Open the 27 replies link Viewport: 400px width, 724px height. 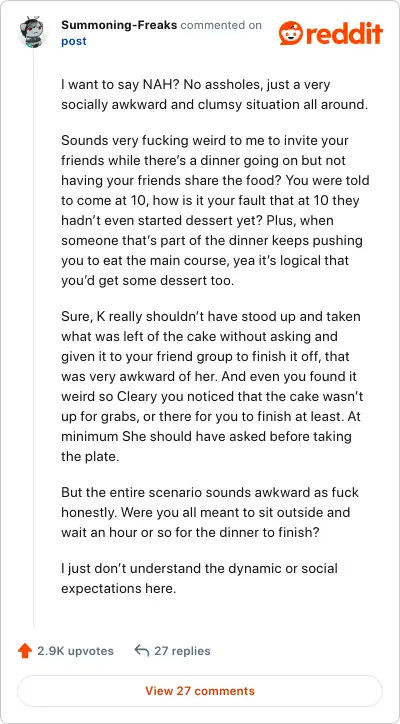pos(182,651)
